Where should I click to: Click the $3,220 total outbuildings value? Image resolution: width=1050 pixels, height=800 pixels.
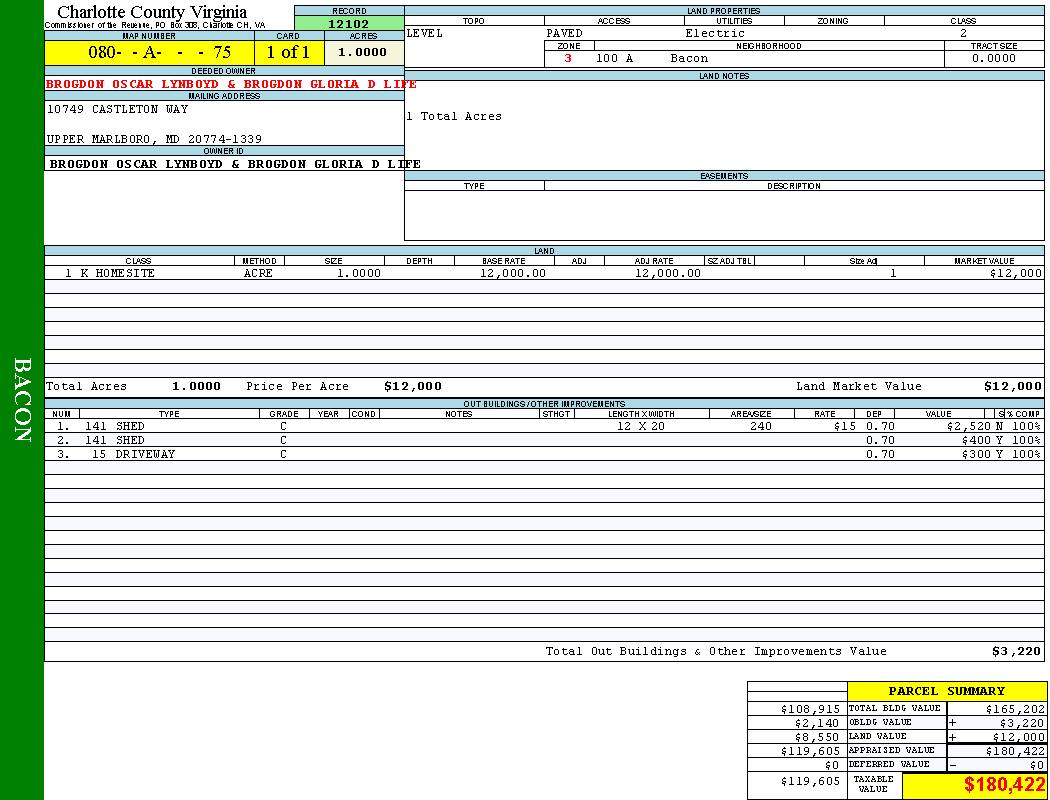pos(1016,651)
